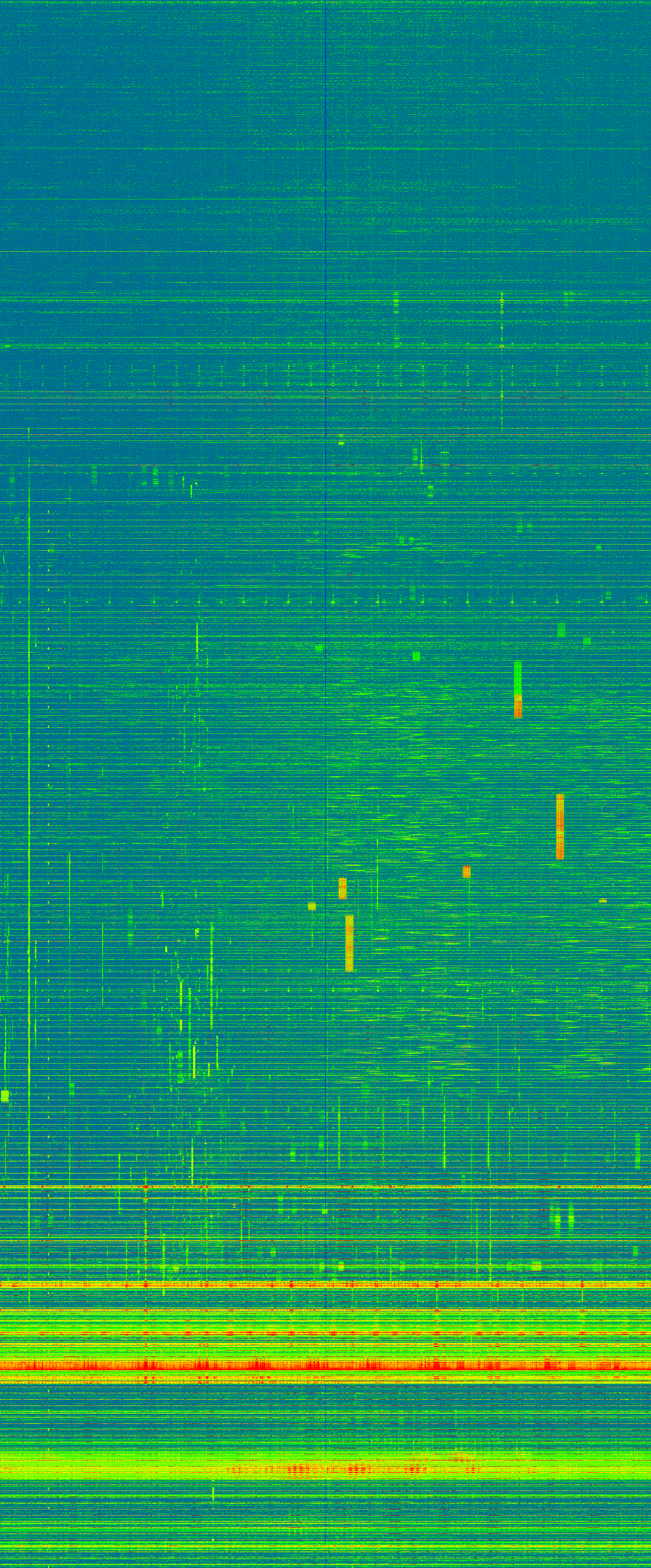Click the block with green top and orange bottom

coord(518,690)
